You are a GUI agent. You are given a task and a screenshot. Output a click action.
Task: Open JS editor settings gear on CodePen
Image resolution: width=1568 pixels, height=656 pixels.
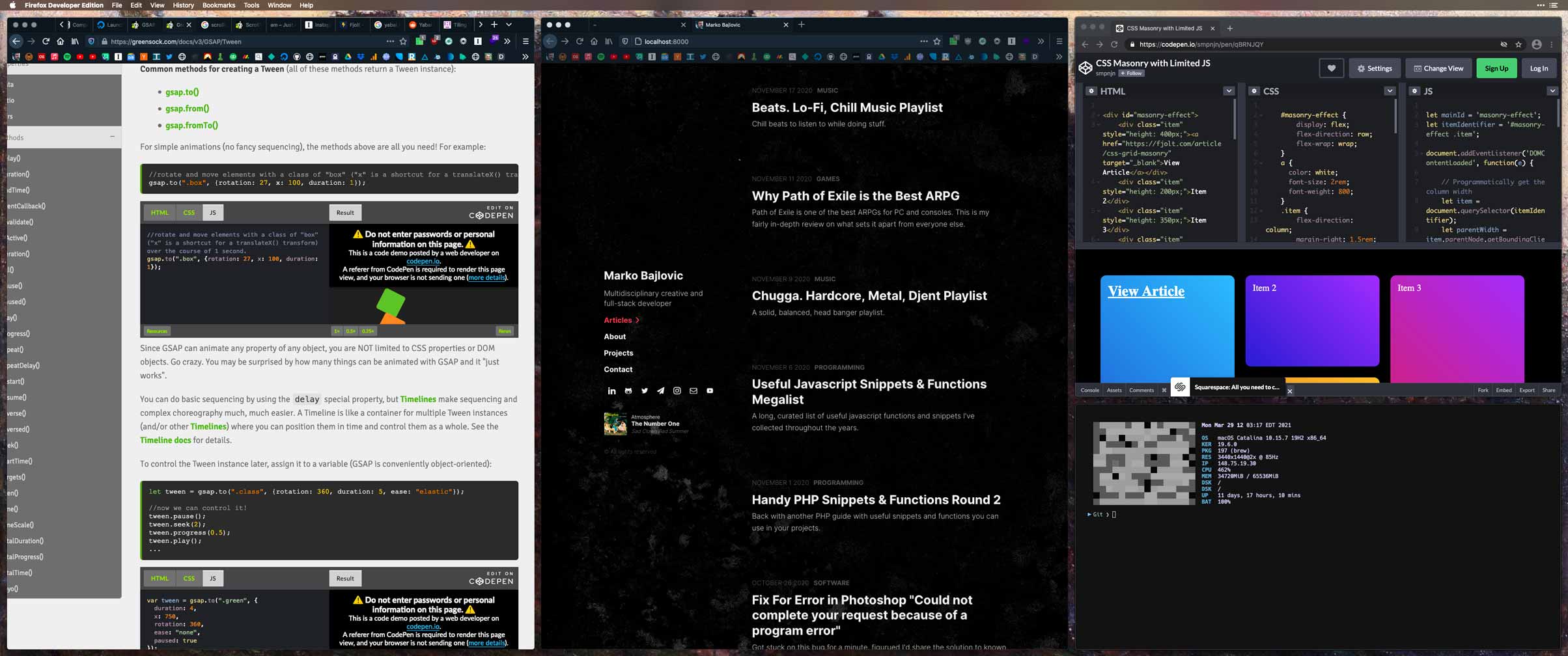coord(1414,91)
